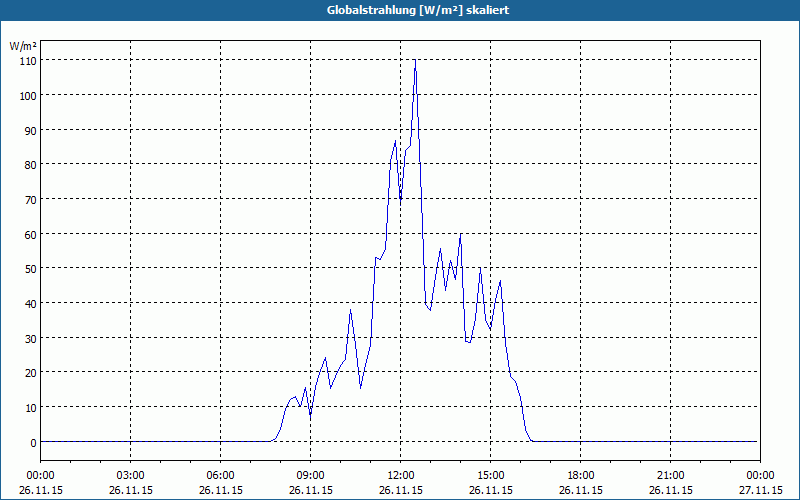Click the 50 y-axis tick label
This screenshot has height=500, width=800.
coord(31,268)
